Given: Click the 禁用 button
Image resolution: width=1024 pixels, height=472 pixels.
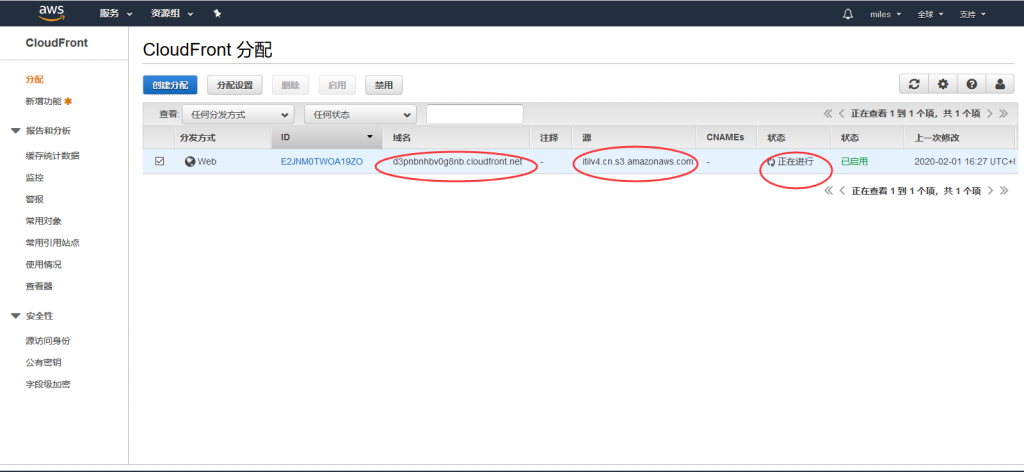Looking at the screenshot, I should [384, 85].
